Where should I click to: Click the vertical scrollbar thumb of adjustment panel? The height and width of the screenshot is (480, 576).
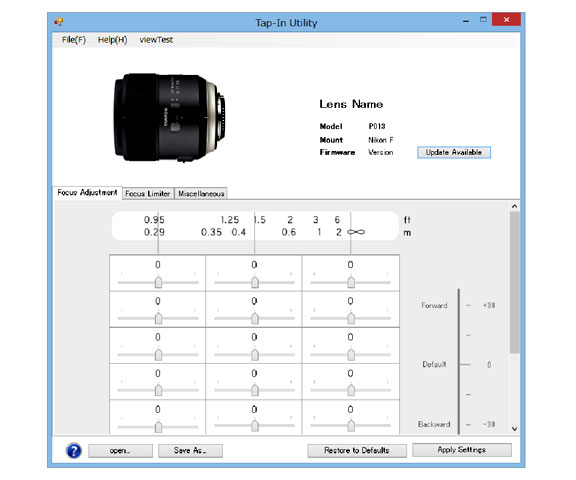514,282
